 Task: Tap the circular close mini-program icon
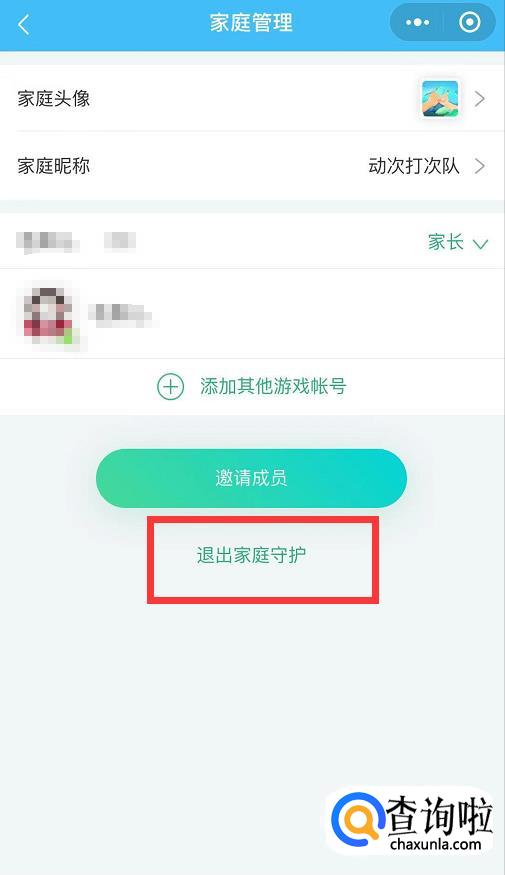(x=469, y=22)
